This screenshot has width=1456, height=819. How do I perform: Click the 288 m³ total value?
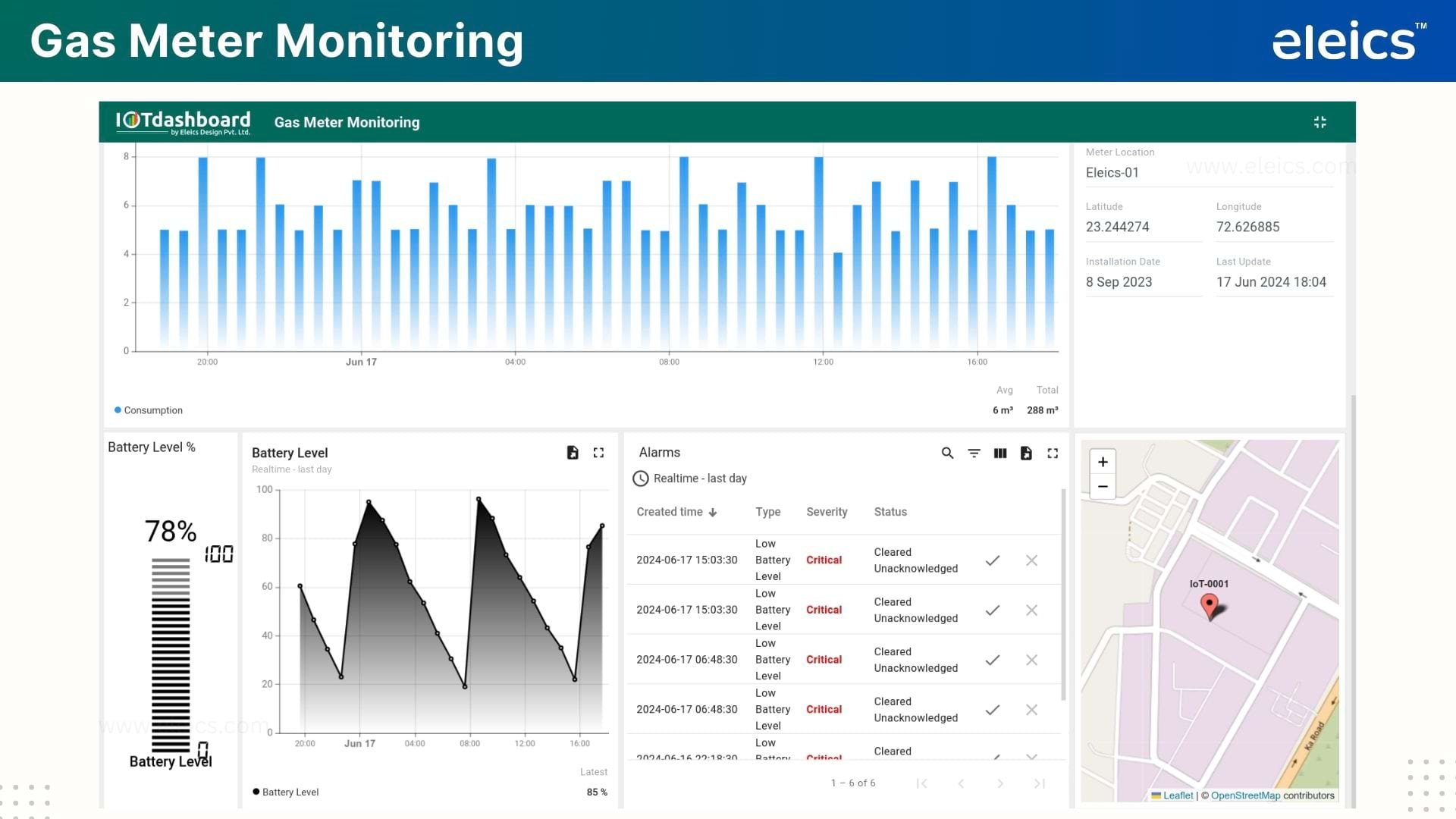[1042, 410]
